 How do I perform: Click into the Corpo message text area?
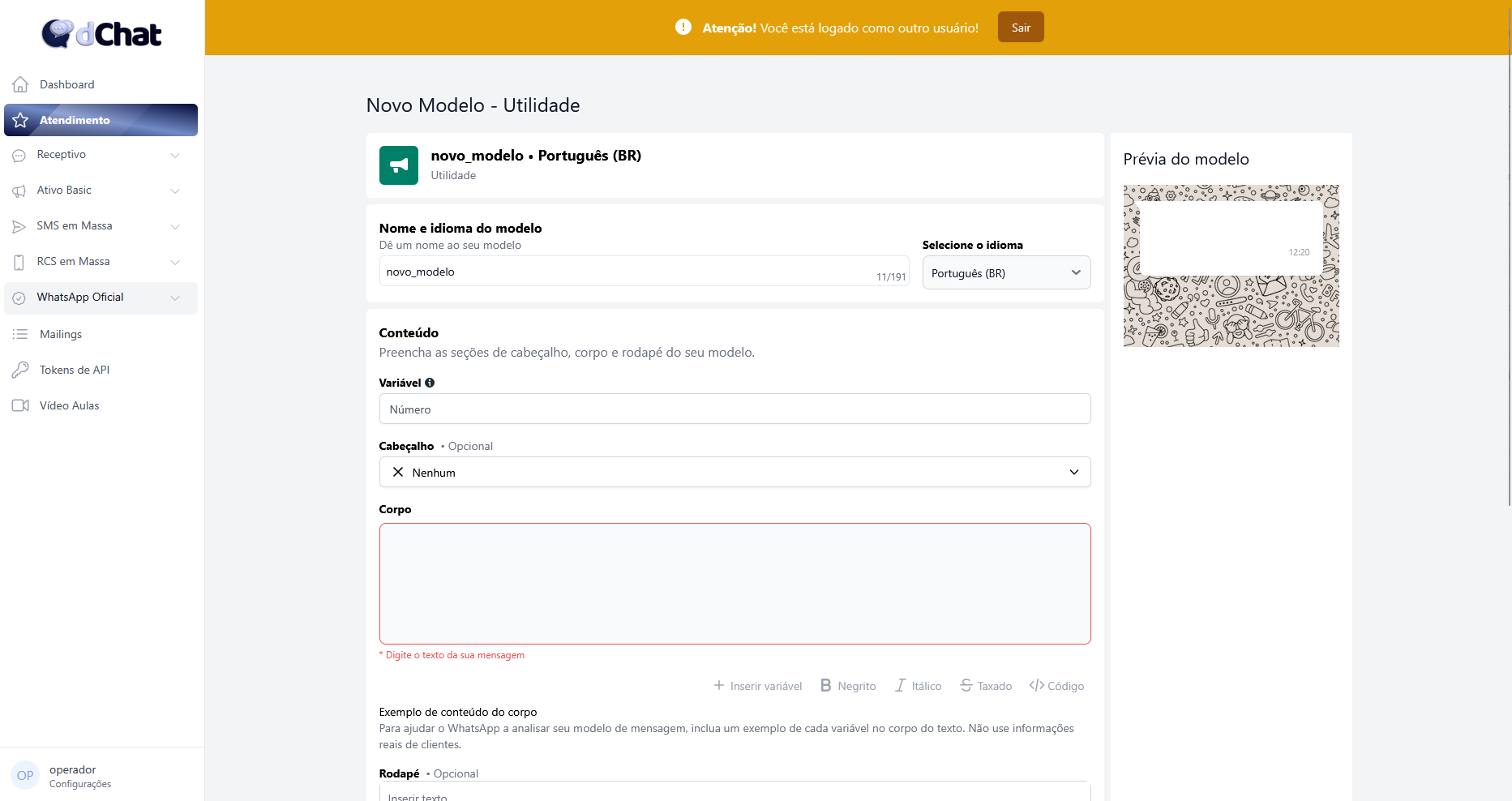(x=735, y=584)
